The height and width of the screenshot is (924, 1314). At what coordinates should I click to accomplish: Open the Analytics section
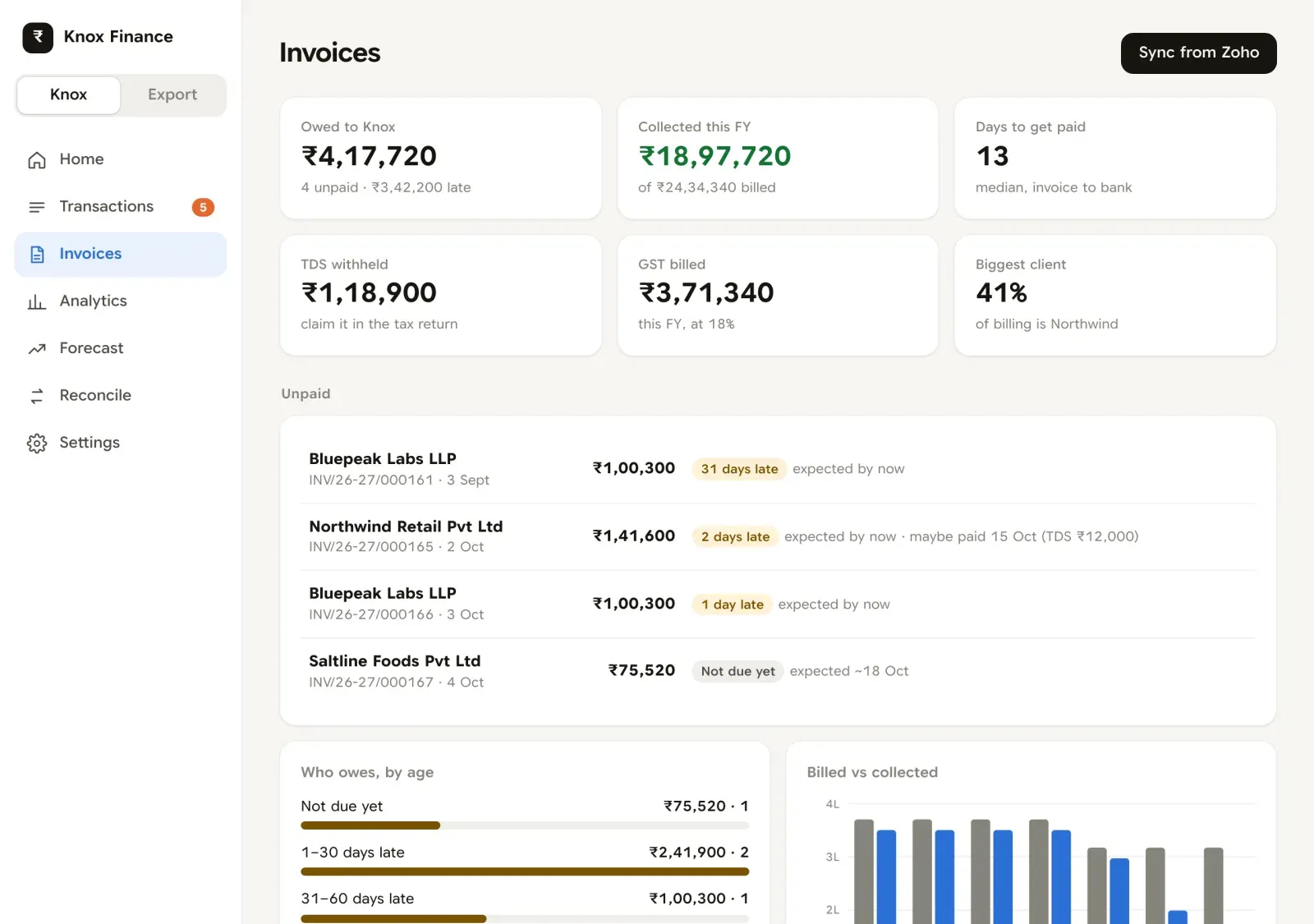coord(121,301)
